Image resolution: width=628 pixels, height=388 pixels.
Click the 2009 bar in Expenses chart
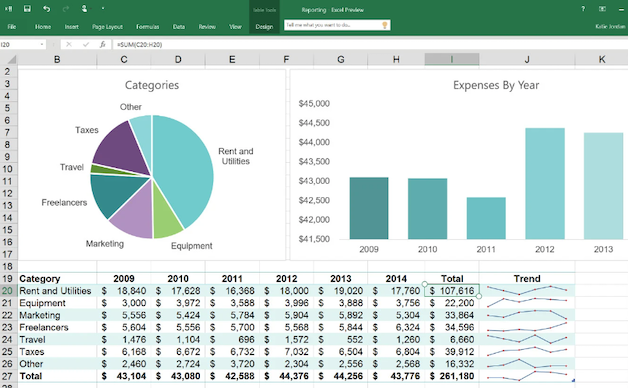tap(369, 208)
